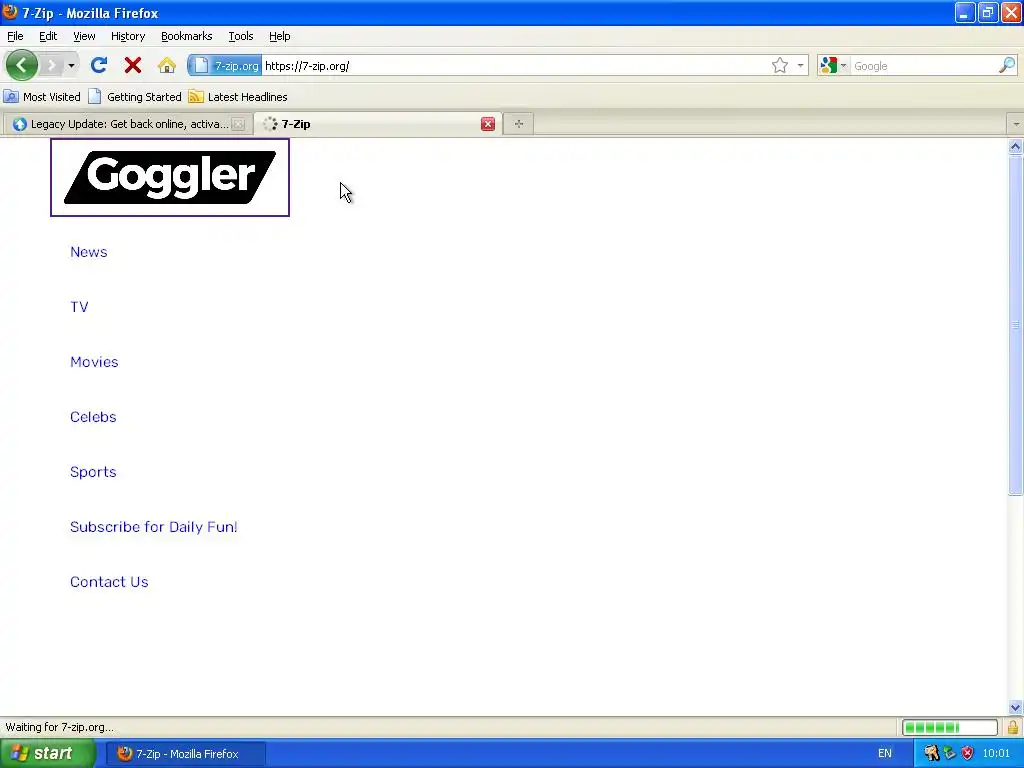The image size is (1024, 768).
Task: Click the Waiting for 7-zip.org status text
Action: [x=59, y=727]
